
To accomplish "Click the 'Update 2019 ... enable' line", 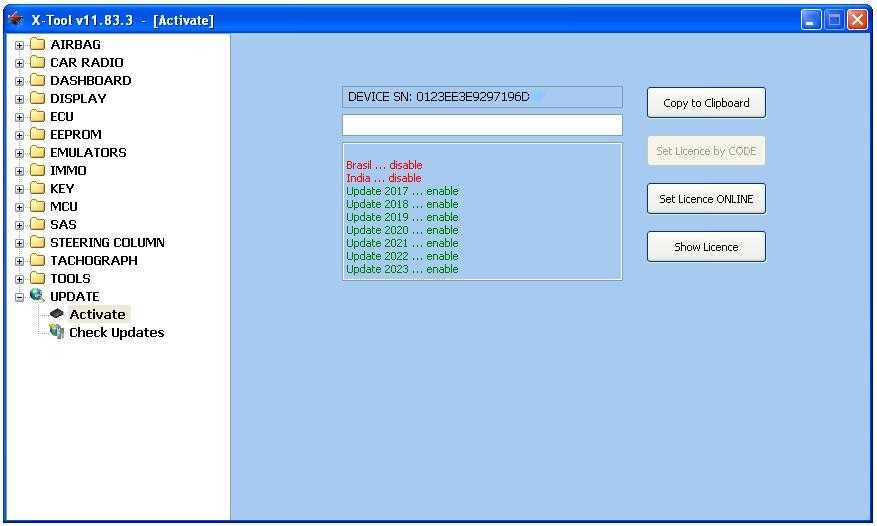I will [x=402, y=217].
